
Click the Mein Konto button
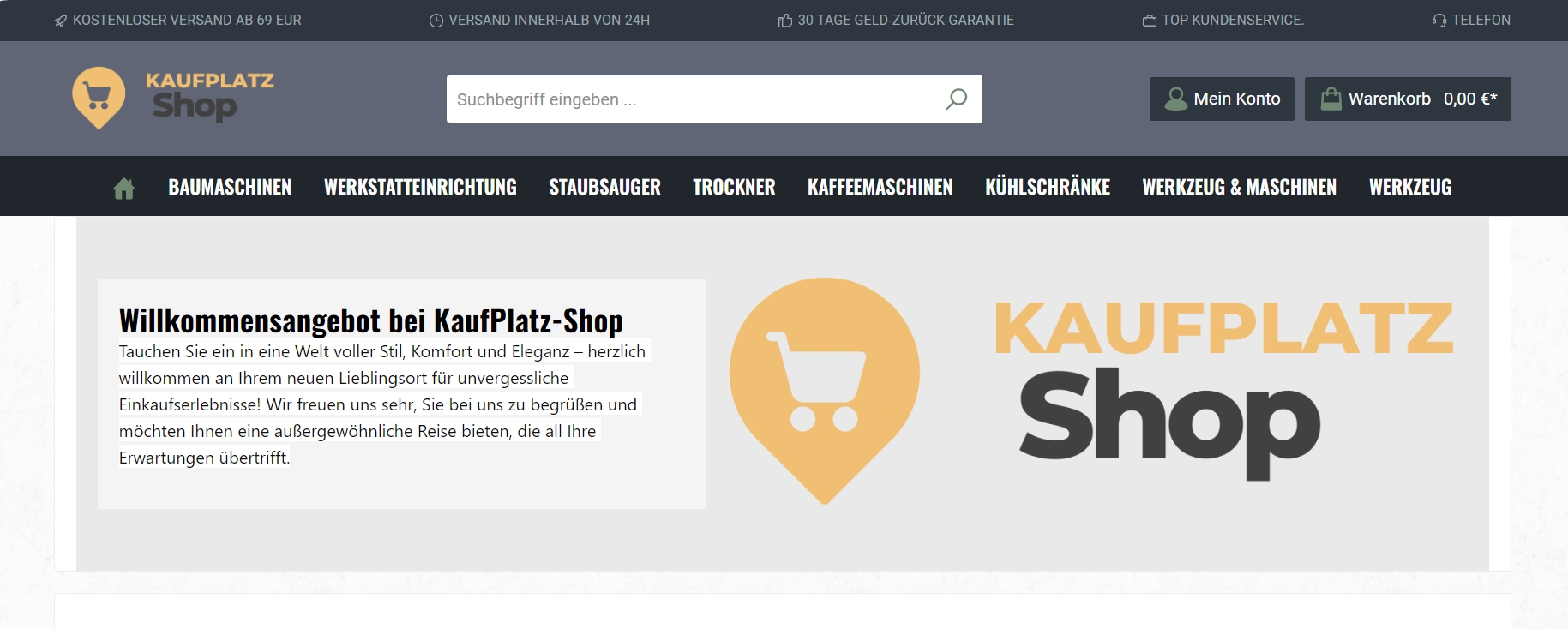(1222, 99)
